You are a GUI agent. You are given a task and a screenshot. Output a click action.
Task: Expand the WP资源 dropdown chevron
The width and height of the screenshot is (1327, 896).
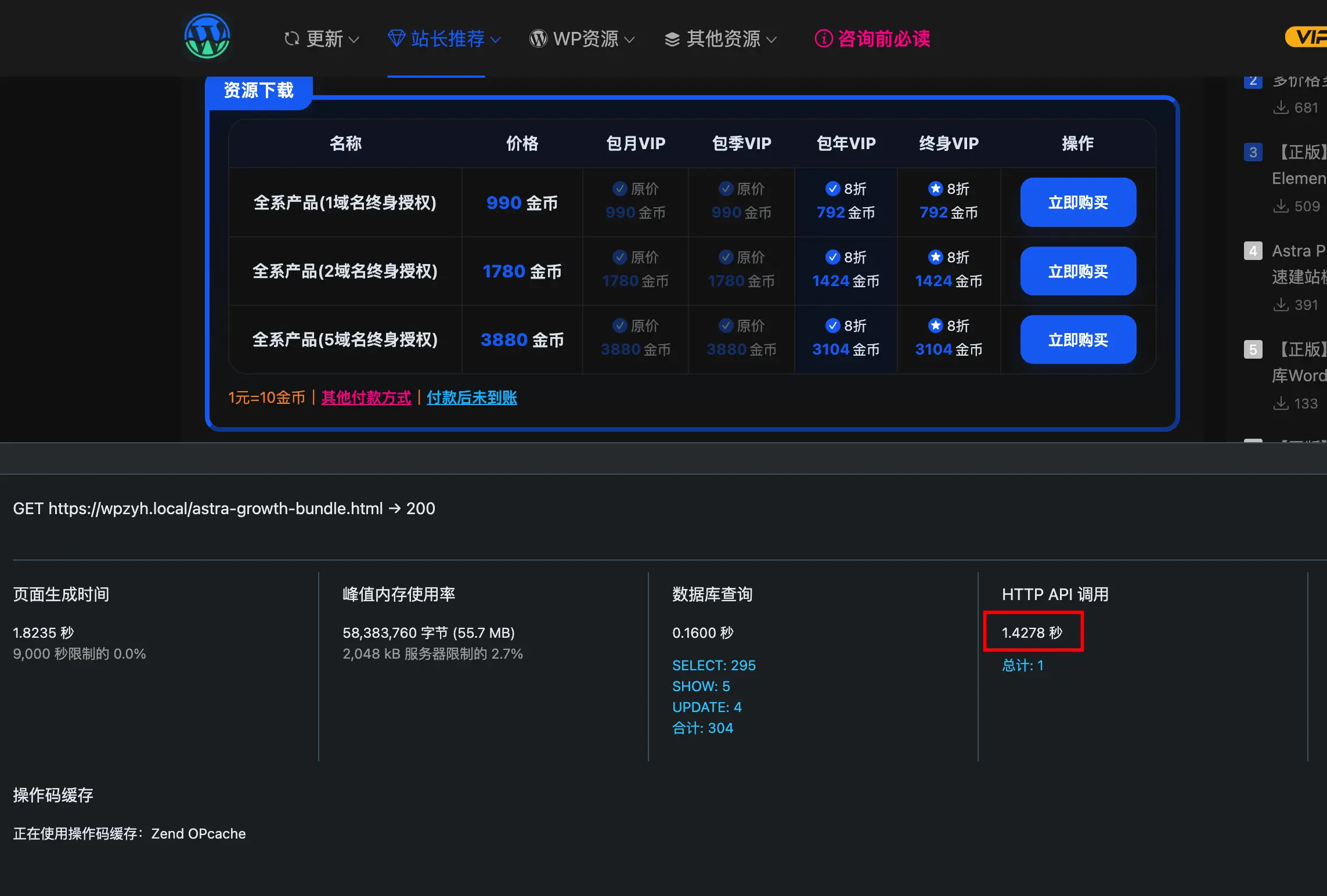629,39
